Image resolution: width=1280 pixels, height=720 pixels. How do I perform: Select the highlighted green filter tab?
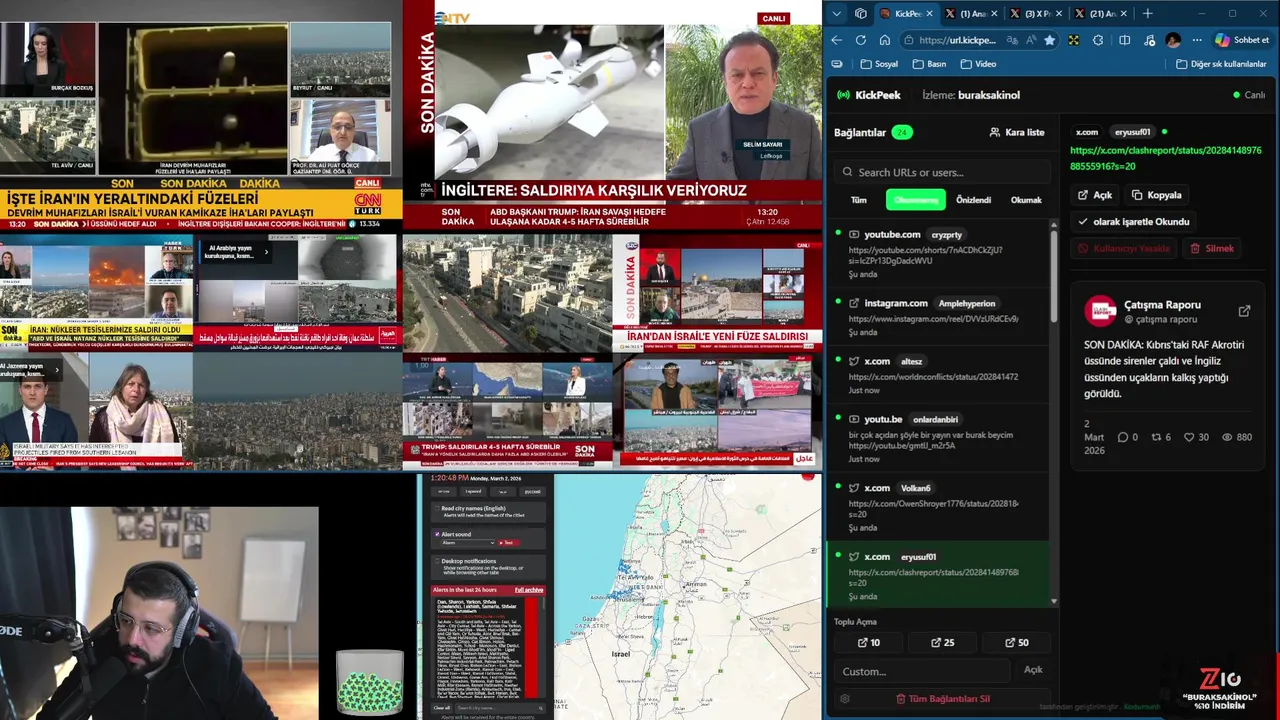[x=915, y=200]
